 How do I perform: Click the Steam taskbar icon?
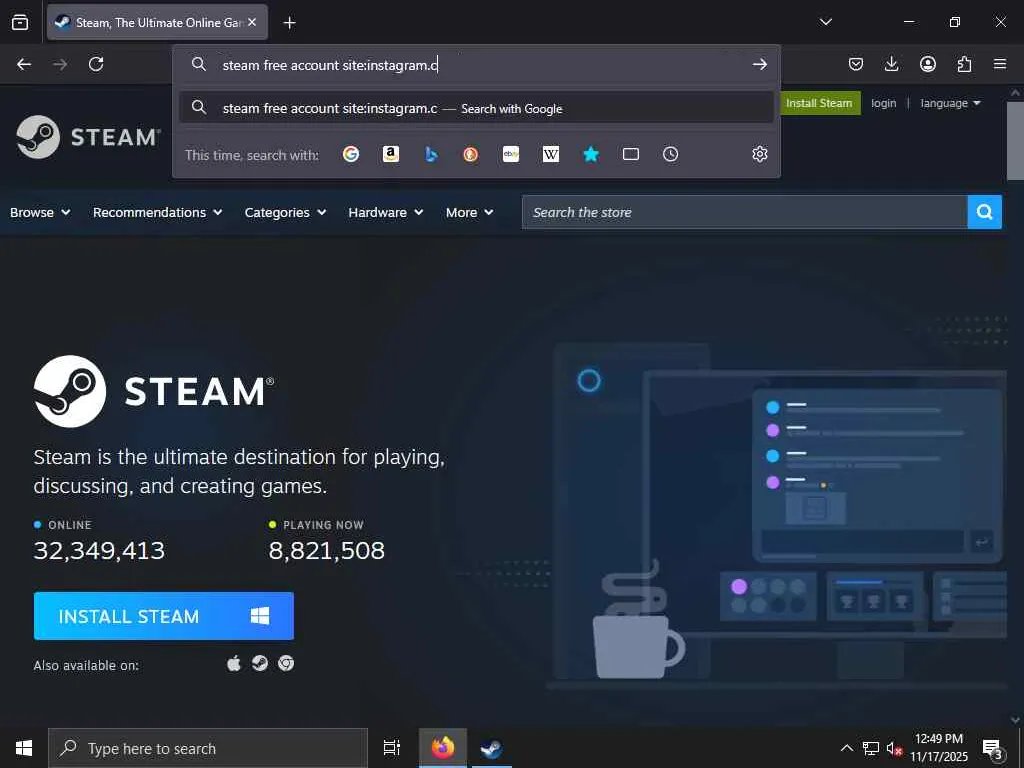(x=491, y=748)
